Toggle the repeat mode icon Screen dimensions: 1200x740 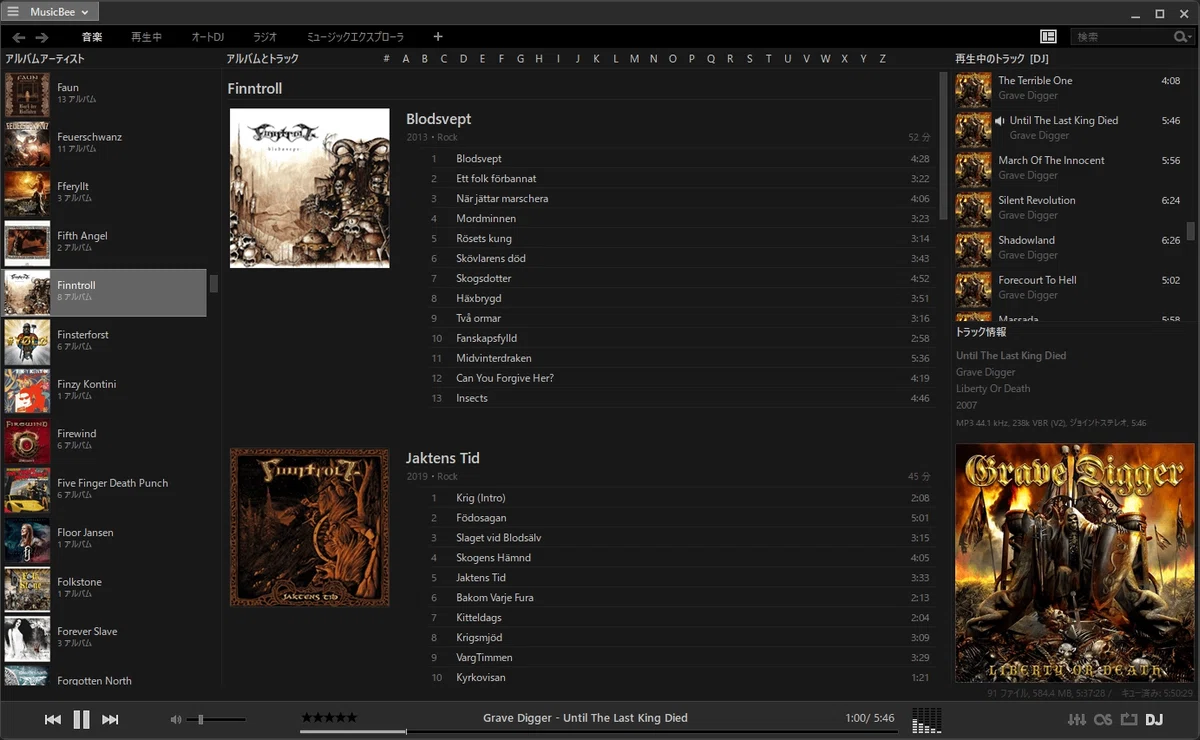pyautogui.click(x=1129, y=719)
